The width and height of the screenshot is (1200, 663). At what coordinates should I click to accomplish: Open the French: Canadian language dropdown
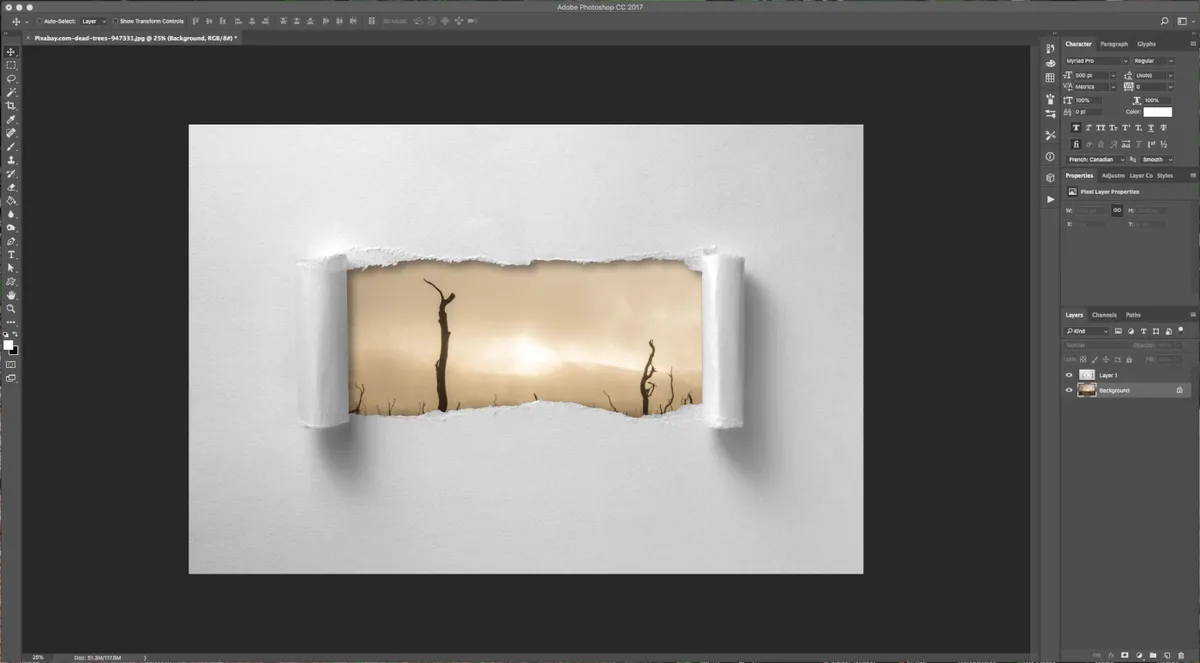coord(1097,159)
